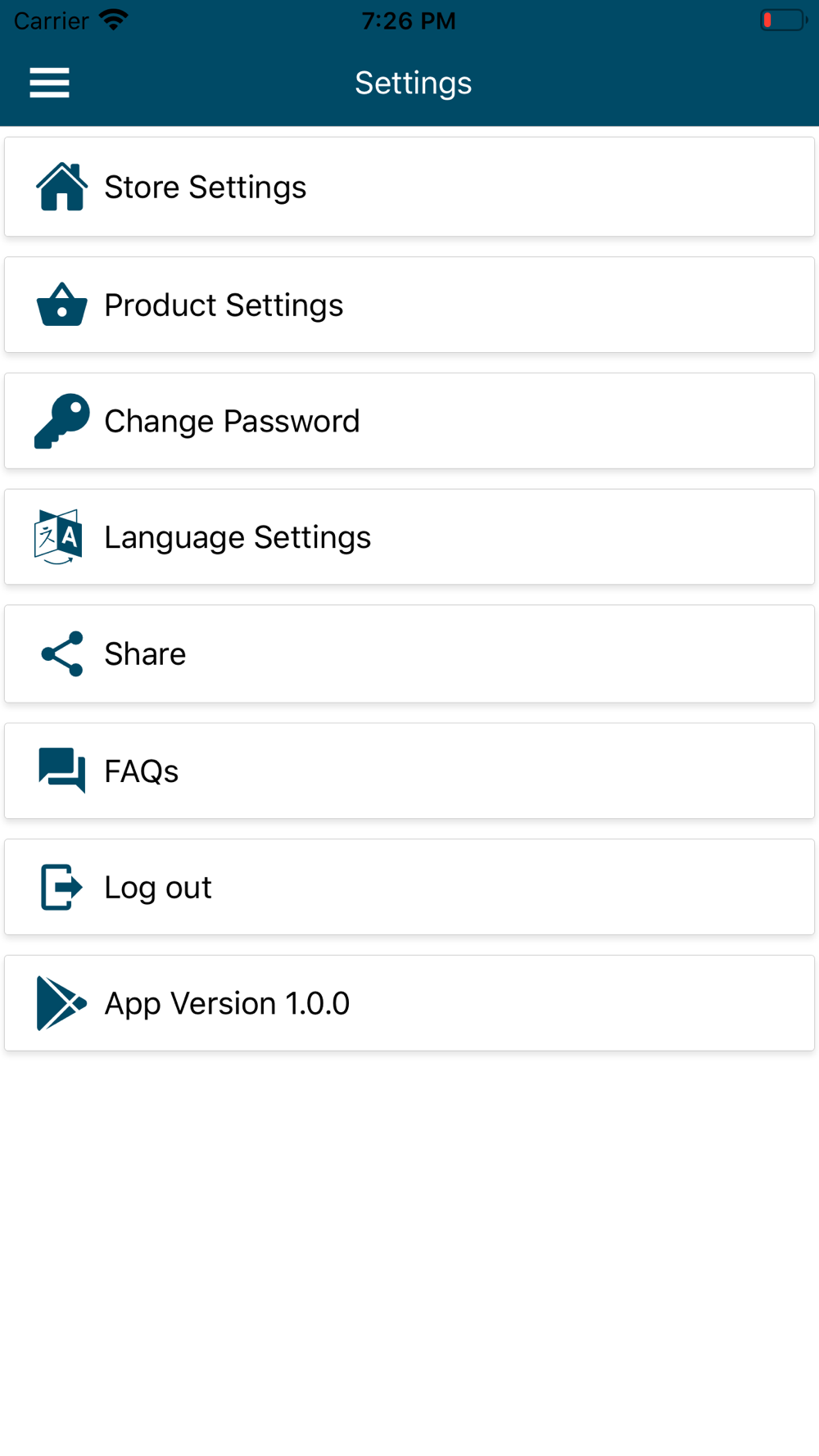Image resolution: width=819 pixels, height=1456 pixels.
Task: Open Store Settings
Action: pos(409,187)
